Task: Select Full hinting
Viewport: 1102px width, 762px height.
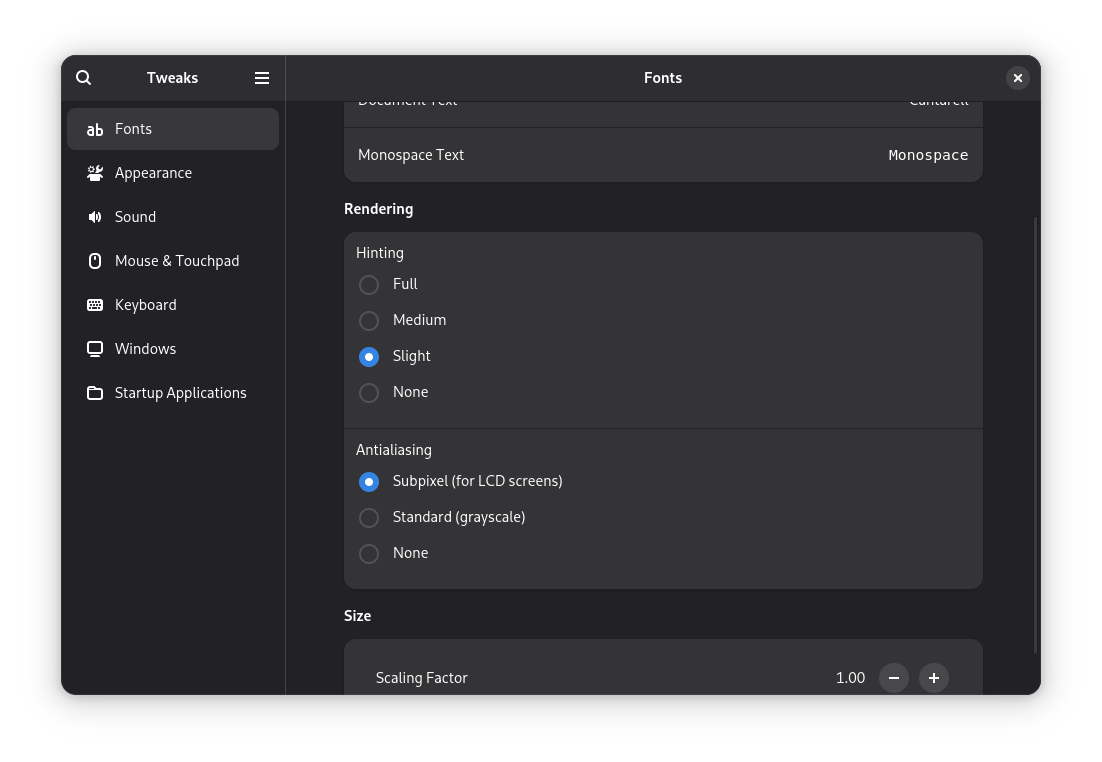Action: 369,285
